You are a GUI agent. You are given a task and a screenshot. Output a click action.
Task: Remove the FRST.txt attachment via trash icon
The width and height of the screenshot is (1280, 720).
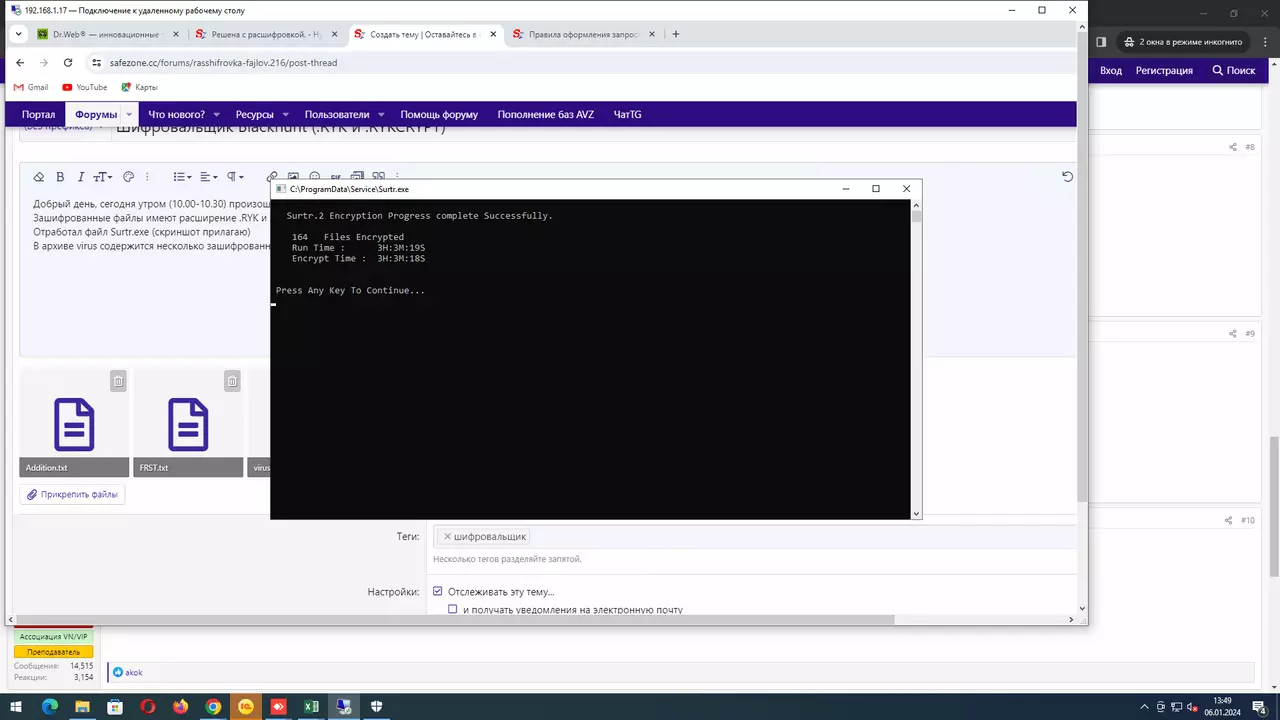[232, 381]
